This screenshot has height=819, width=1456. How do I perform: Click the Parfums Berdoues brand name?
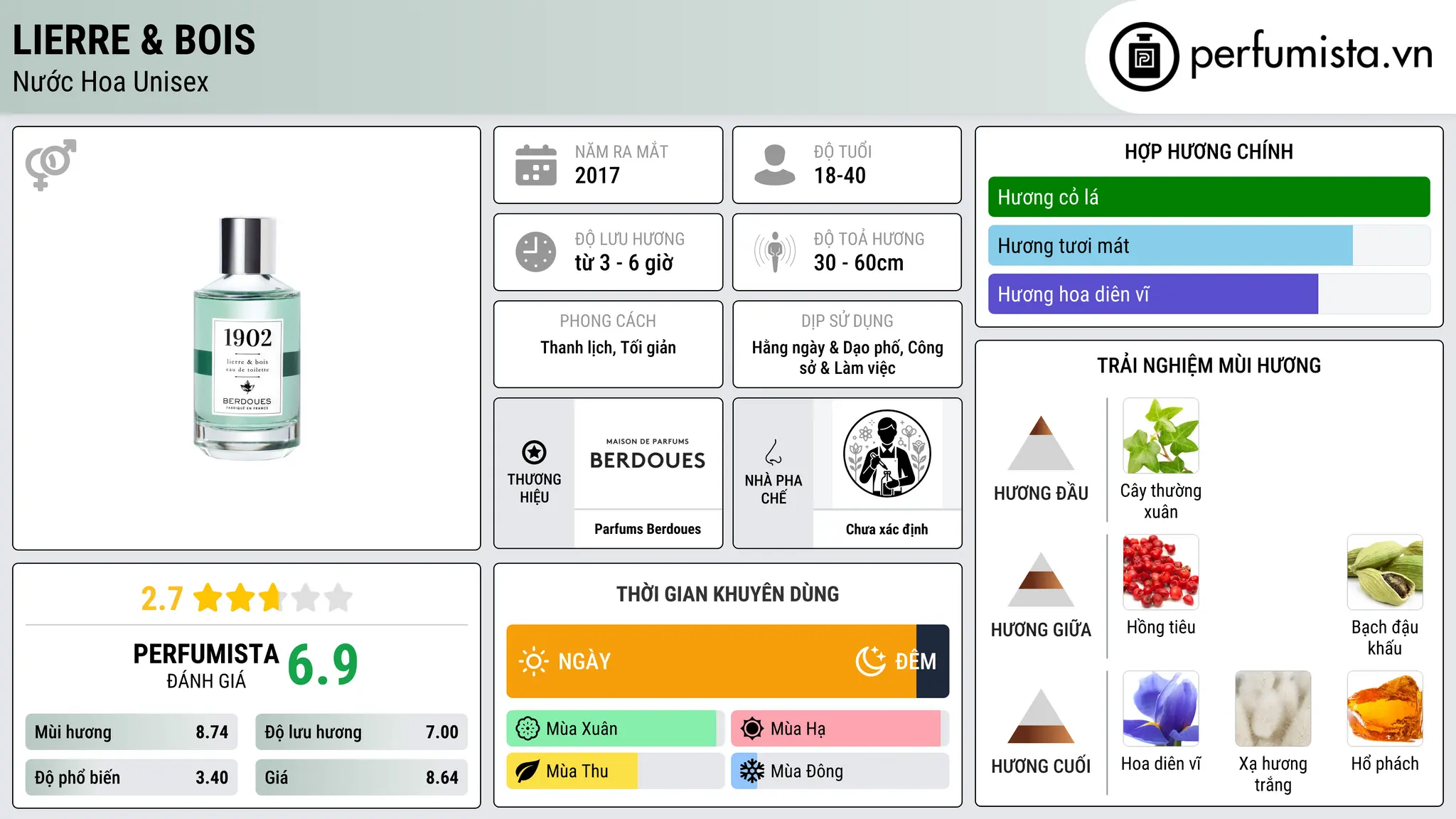[x=648, y=529]
